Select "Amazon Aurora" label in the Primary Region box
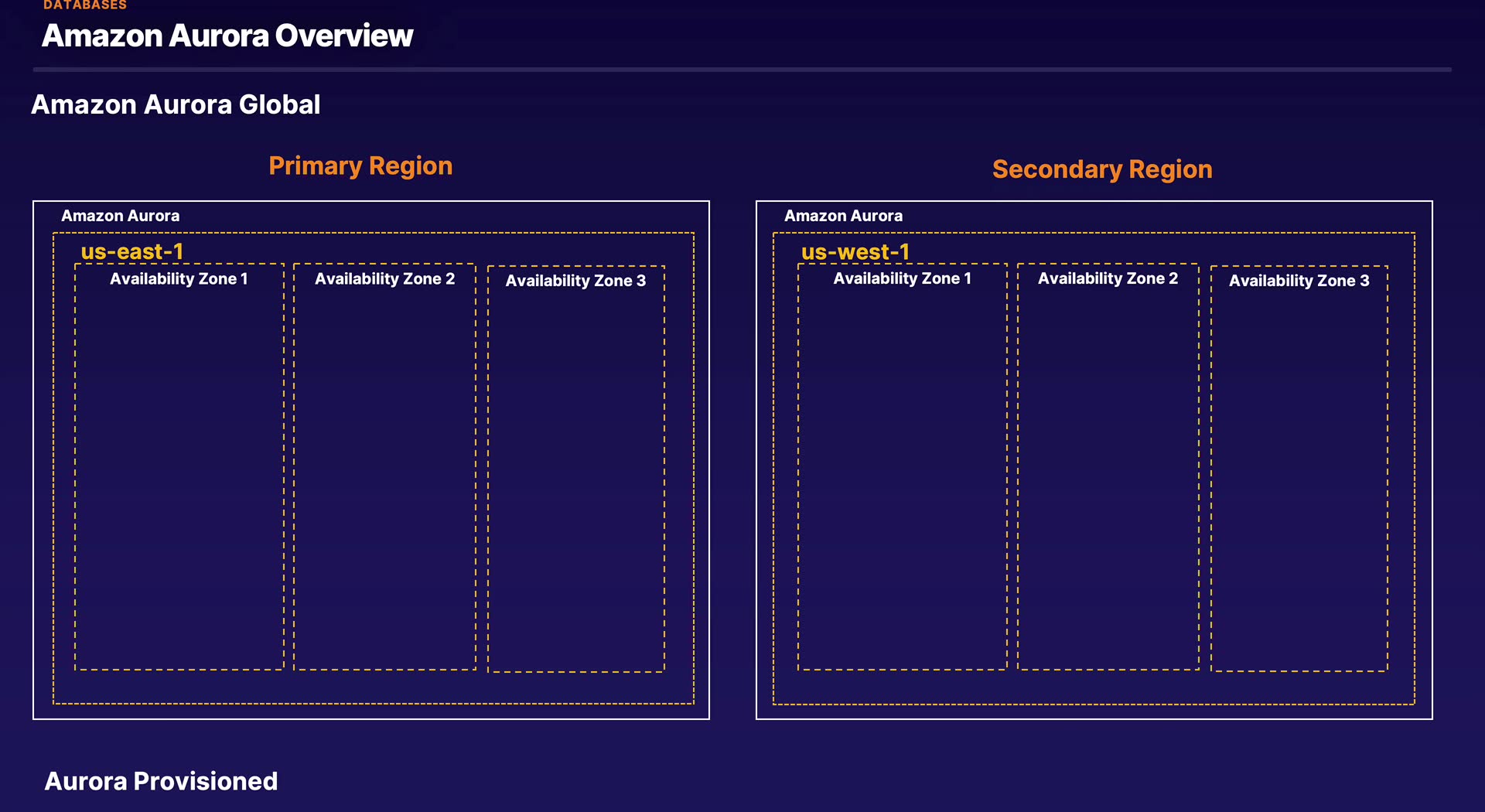Screen dimensions: 1485x812 [121, 216]
